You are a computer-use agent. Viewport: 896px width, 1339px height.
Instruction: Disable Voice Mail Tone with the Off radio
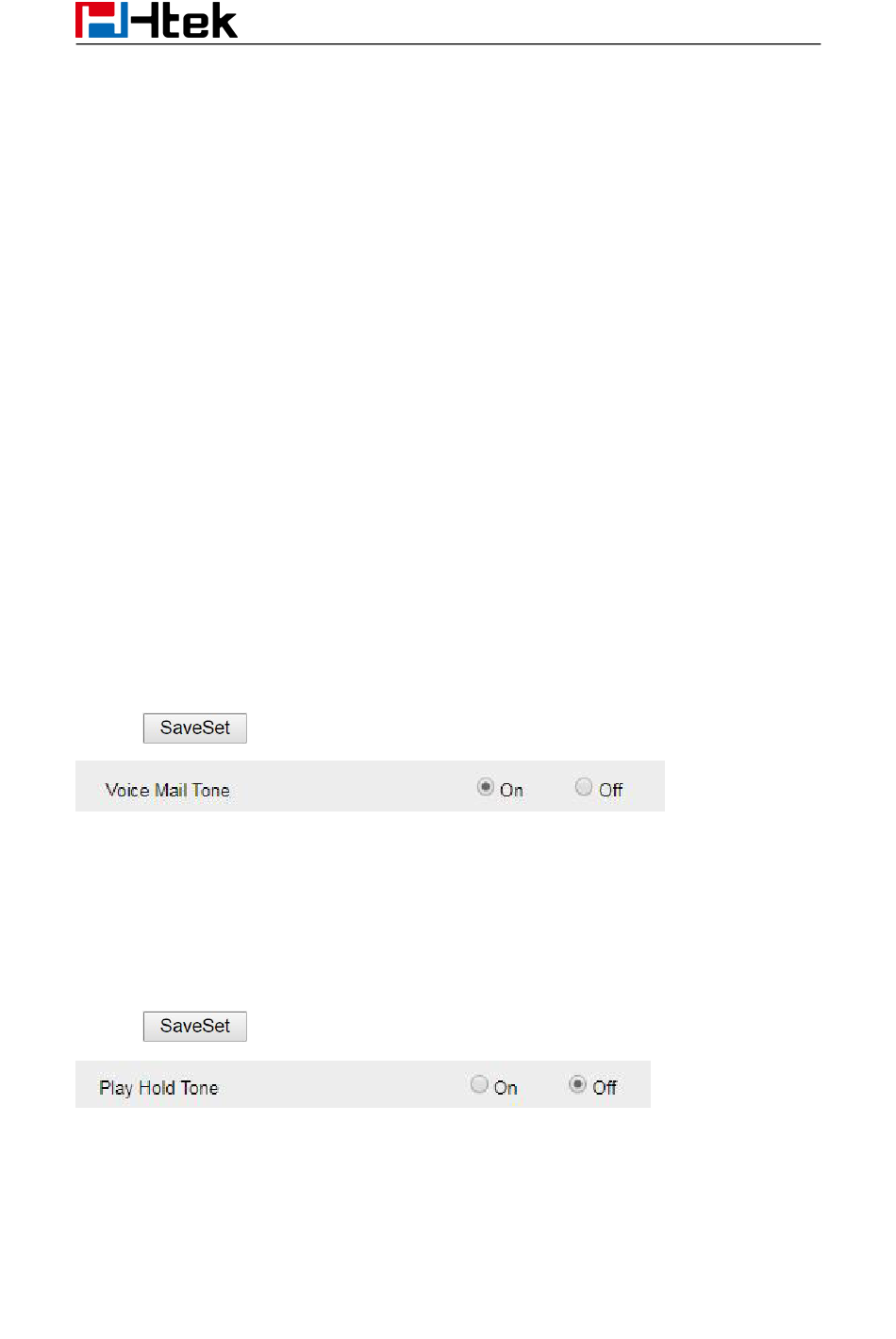pos(584,787)
